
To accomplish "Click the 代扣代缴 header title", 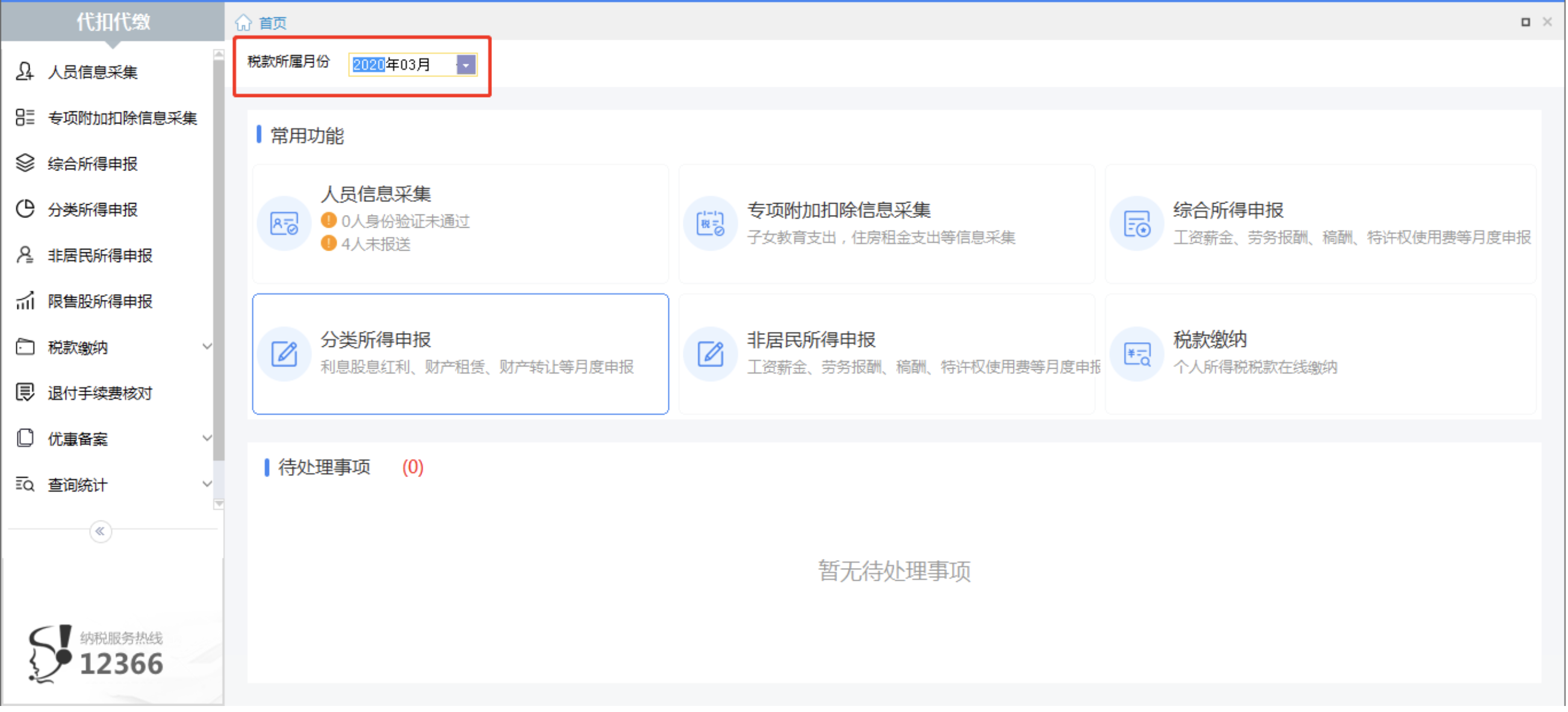I will [113, 22].
